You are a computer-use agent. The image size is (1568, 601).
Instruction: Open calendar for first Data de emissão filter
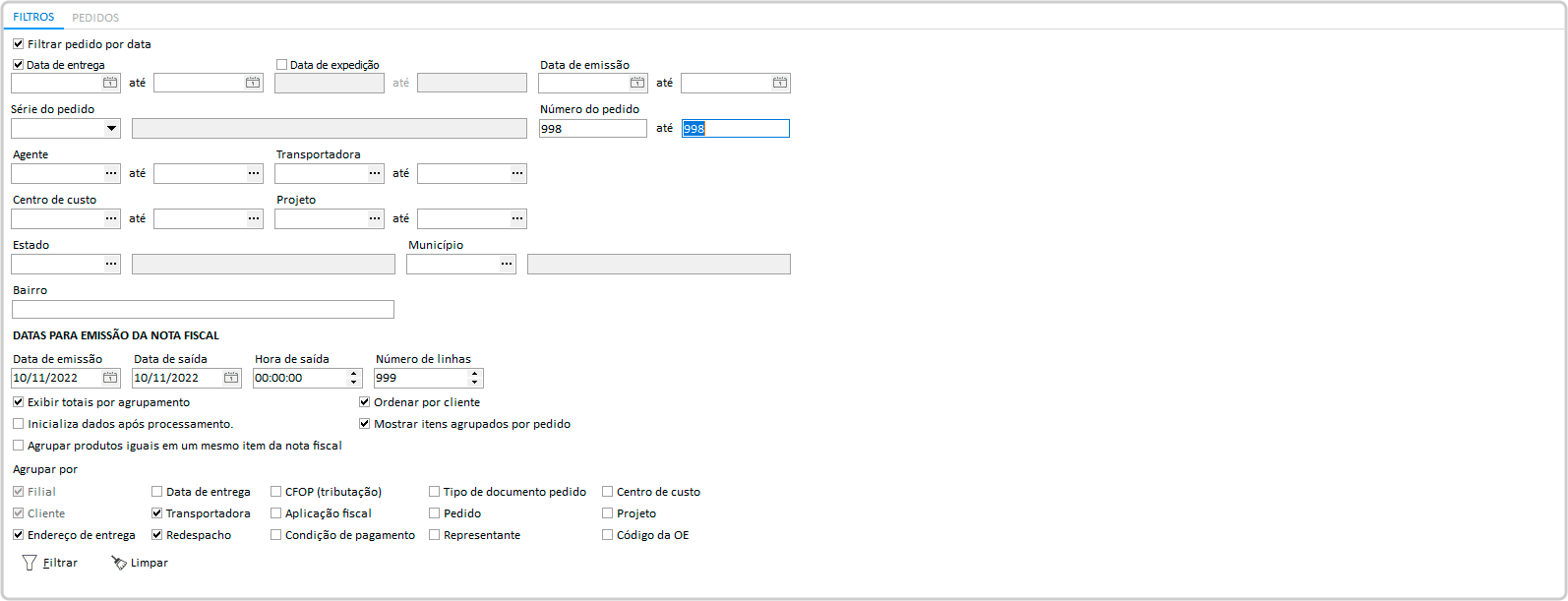click(637, 84)
